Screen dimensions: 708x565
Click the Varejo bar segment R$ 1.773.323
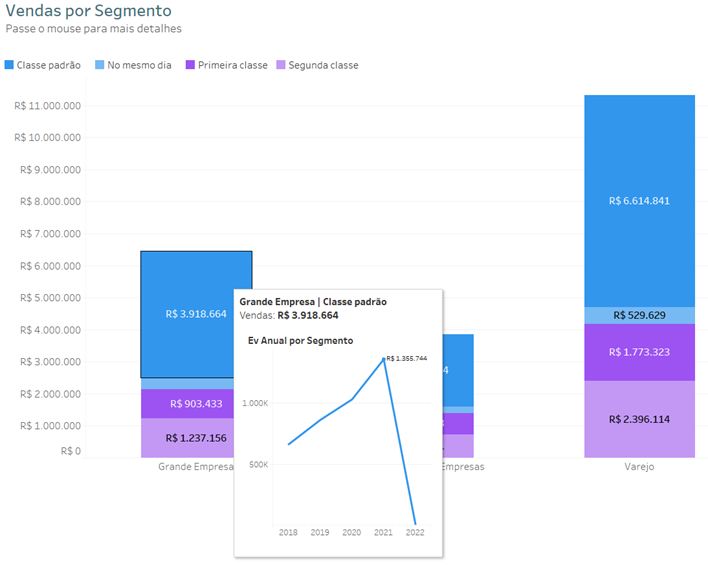pyautogui.click(x=639, y=352)
